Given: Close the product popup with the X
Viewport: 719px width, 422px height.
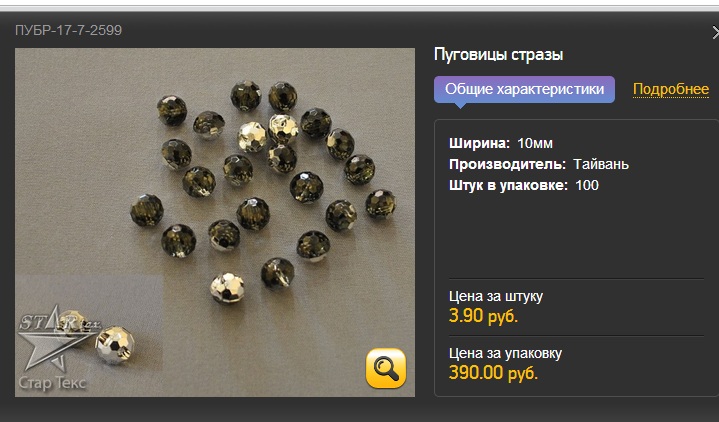Looking at the screenshot, I should coord(715,32).
